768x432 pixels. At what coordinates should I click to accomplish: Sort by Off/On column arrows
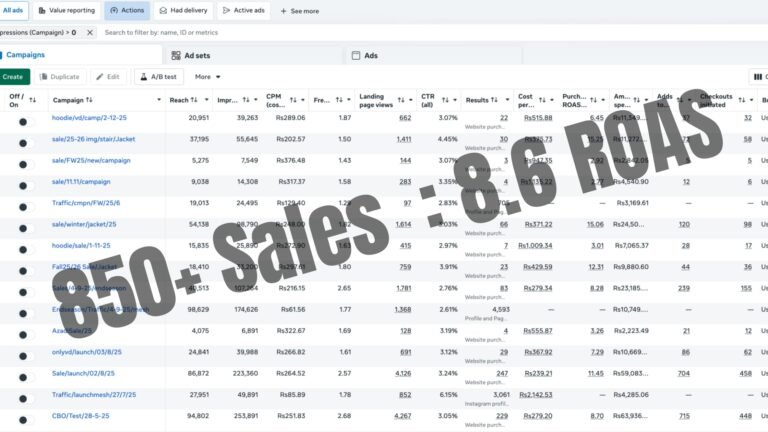click(x=32, y=100)
